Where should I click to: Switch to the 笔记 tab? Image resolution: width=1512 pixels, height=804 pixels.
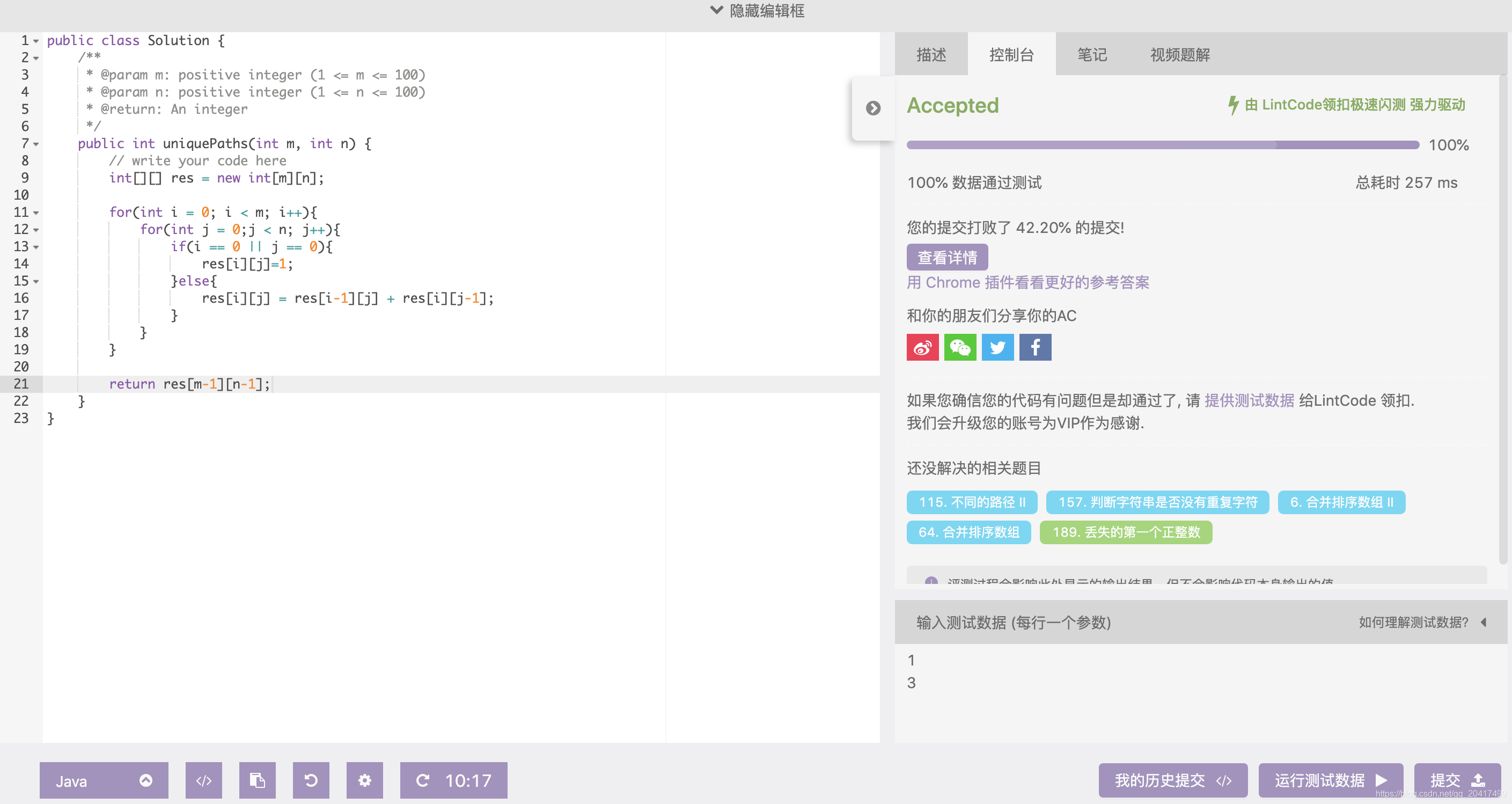[1092, 55]
